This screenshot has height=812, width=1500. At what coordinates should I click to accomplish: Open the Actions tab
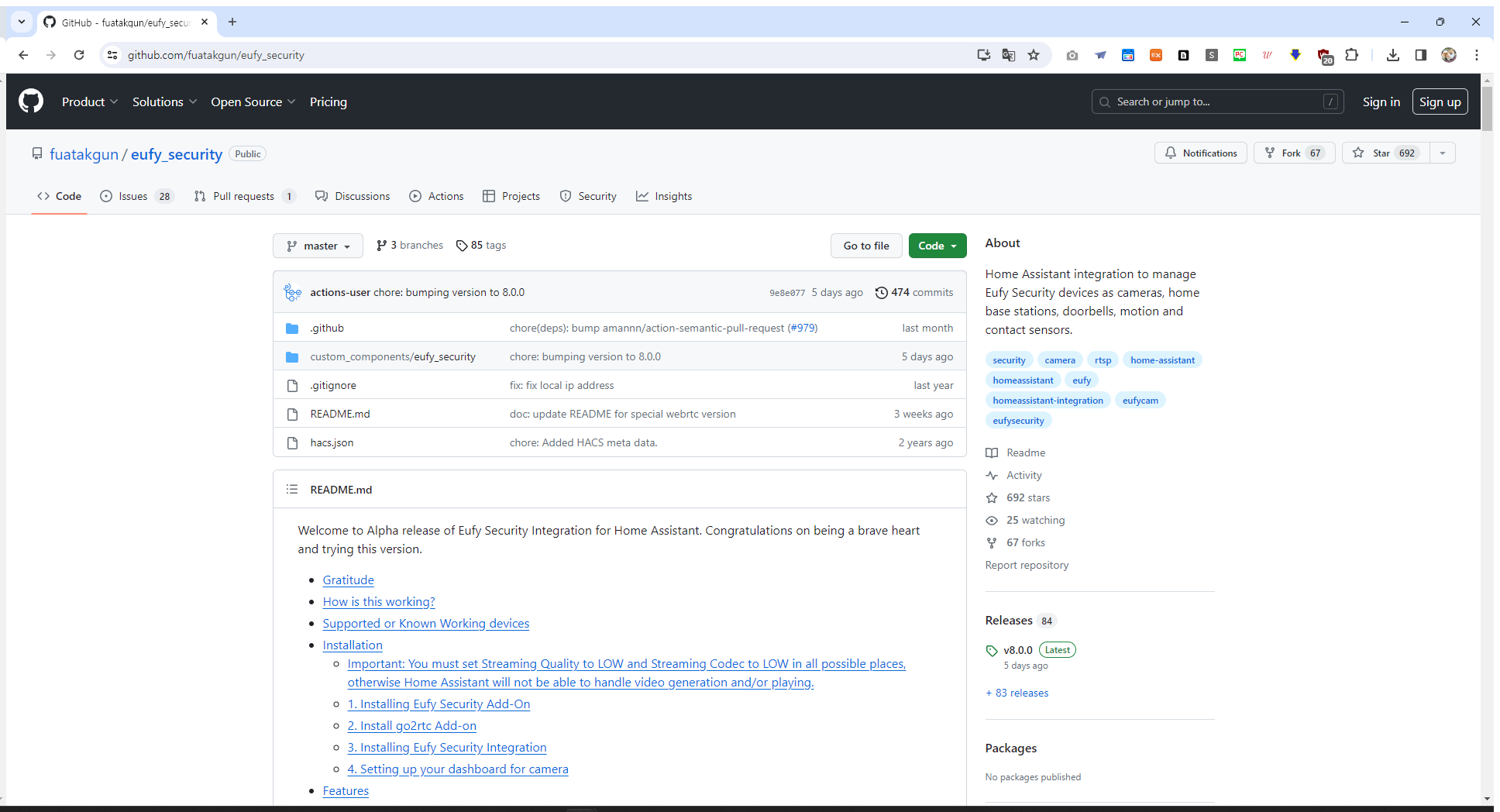pos(436,196)
